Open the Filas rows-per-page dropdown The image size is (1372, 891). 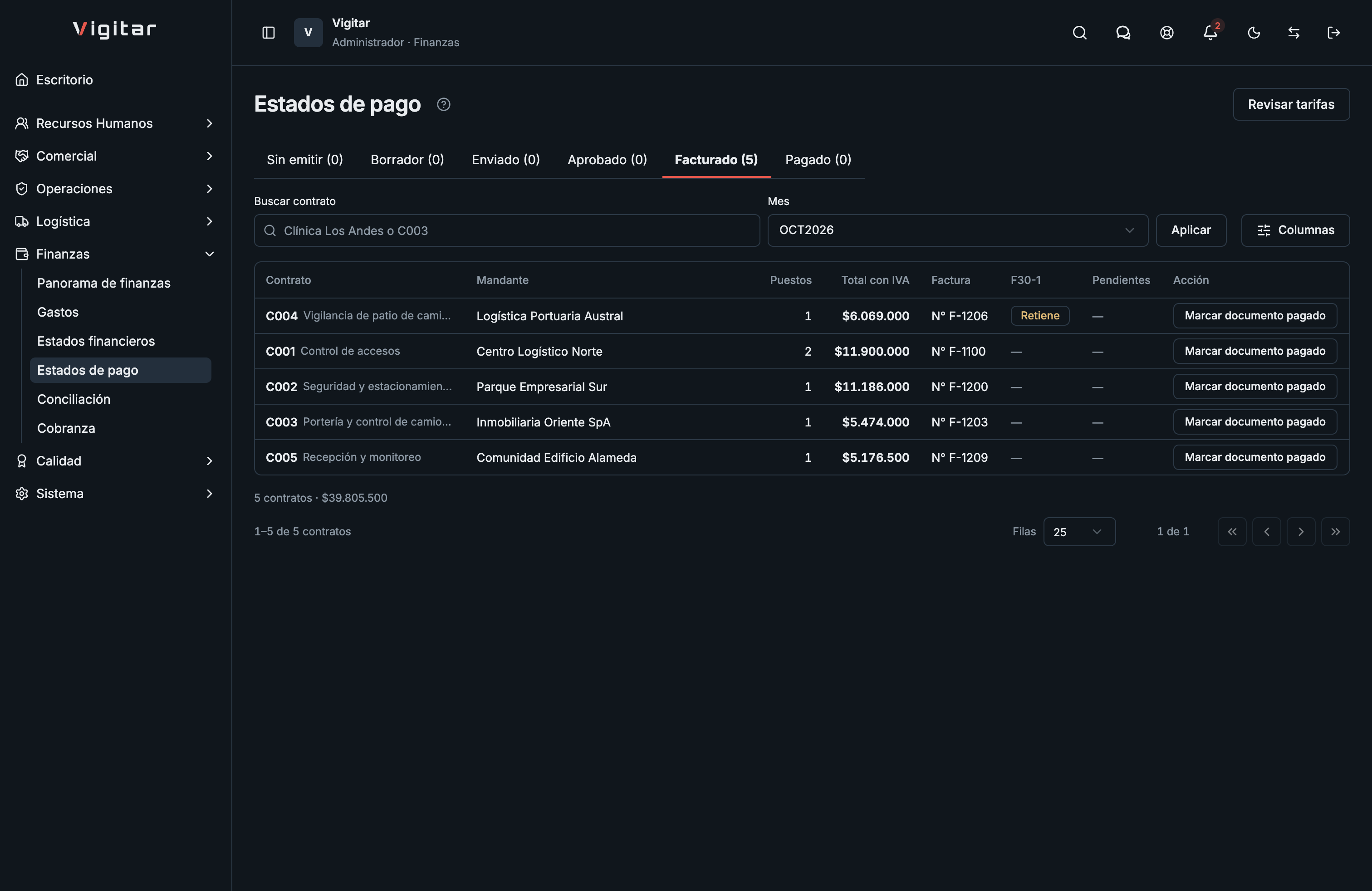[x=1079, y=531]
